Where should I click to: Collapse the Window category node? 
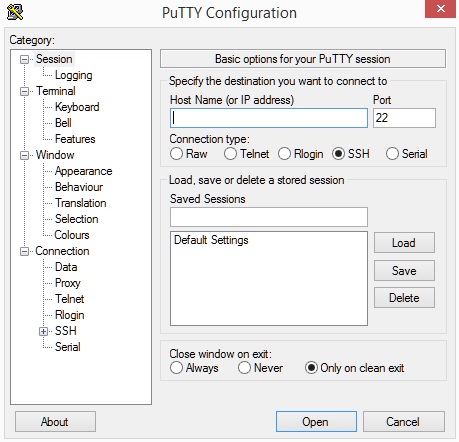[x=24, y=155]
